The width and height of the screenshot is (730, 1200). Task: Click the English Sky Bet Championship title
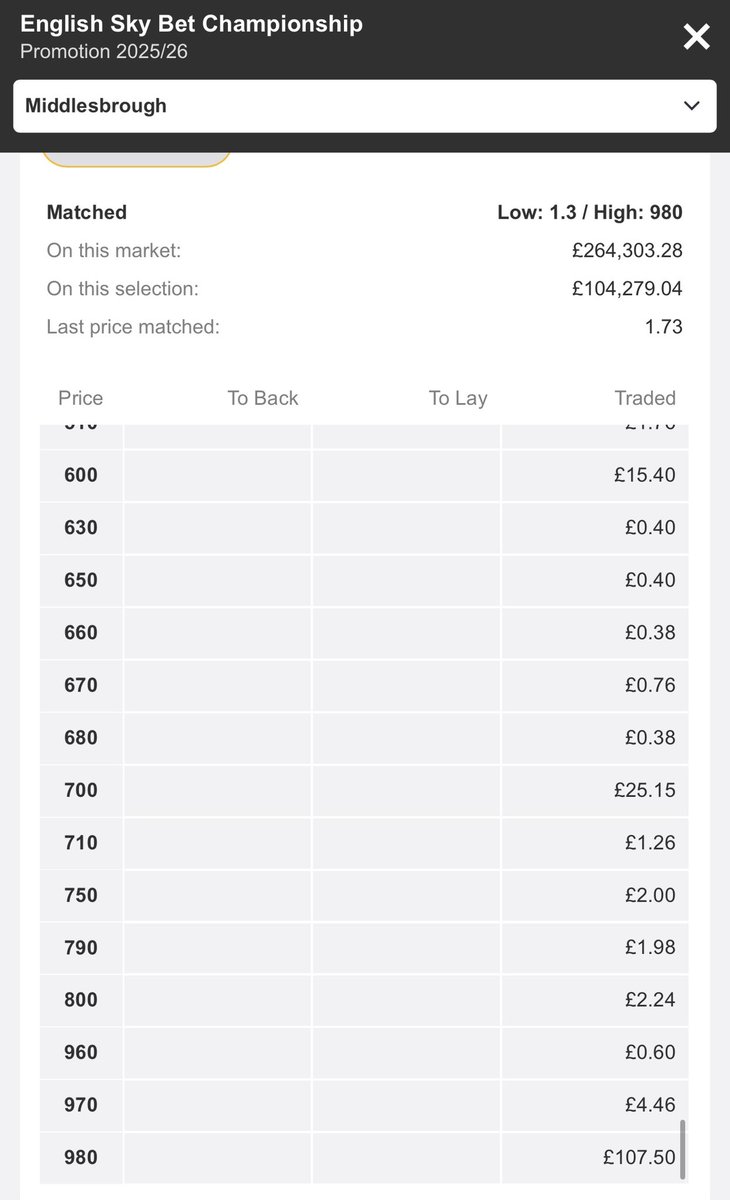[192, 24]
